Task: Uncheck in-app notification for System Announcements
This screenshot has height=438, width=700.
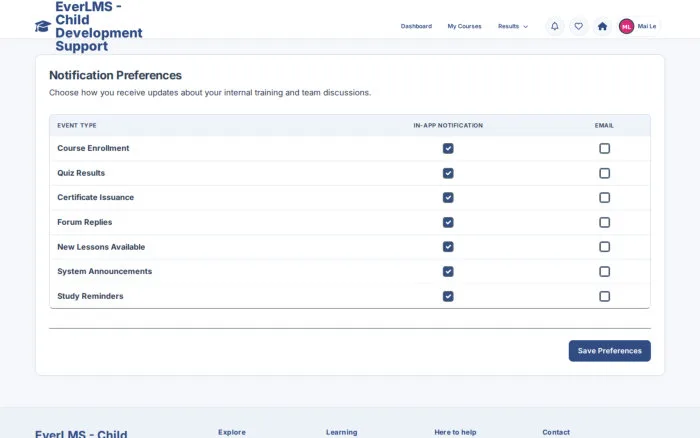Action: [448, 271]
